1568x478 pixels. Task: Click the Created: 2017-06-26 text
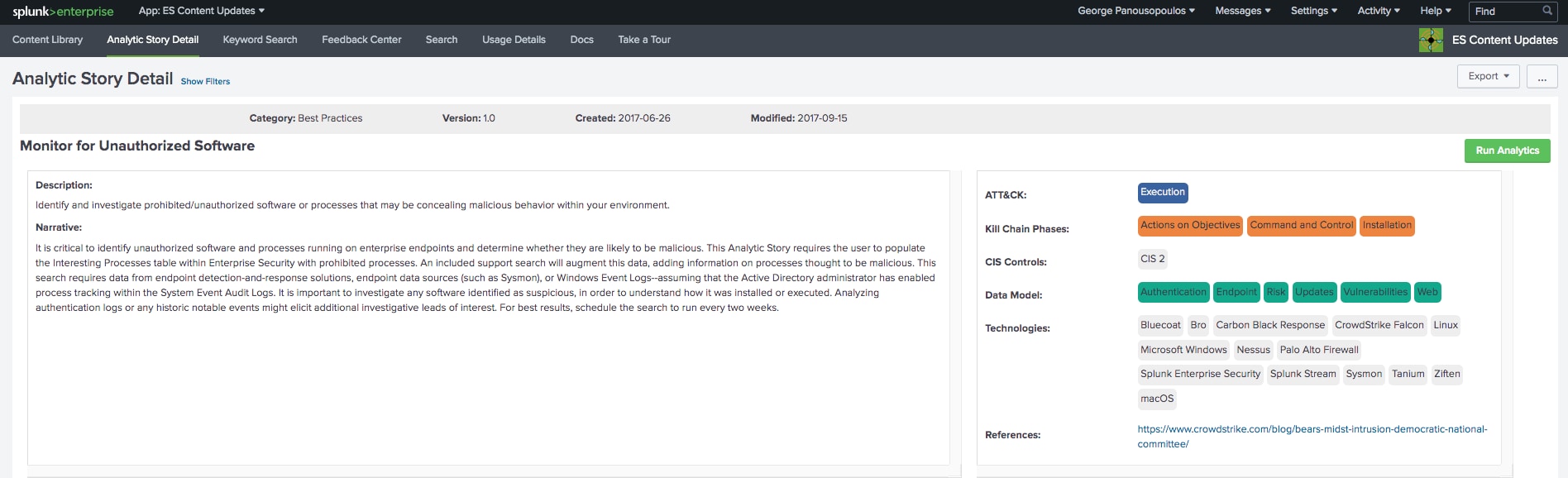[x=623, y=118]
